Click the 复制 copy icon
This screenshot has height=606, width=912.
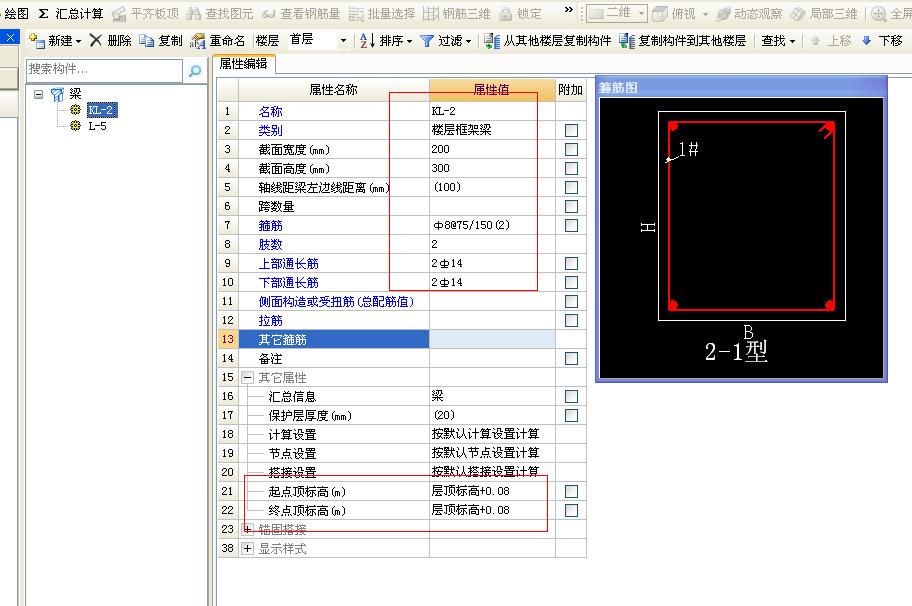point(147,41)
